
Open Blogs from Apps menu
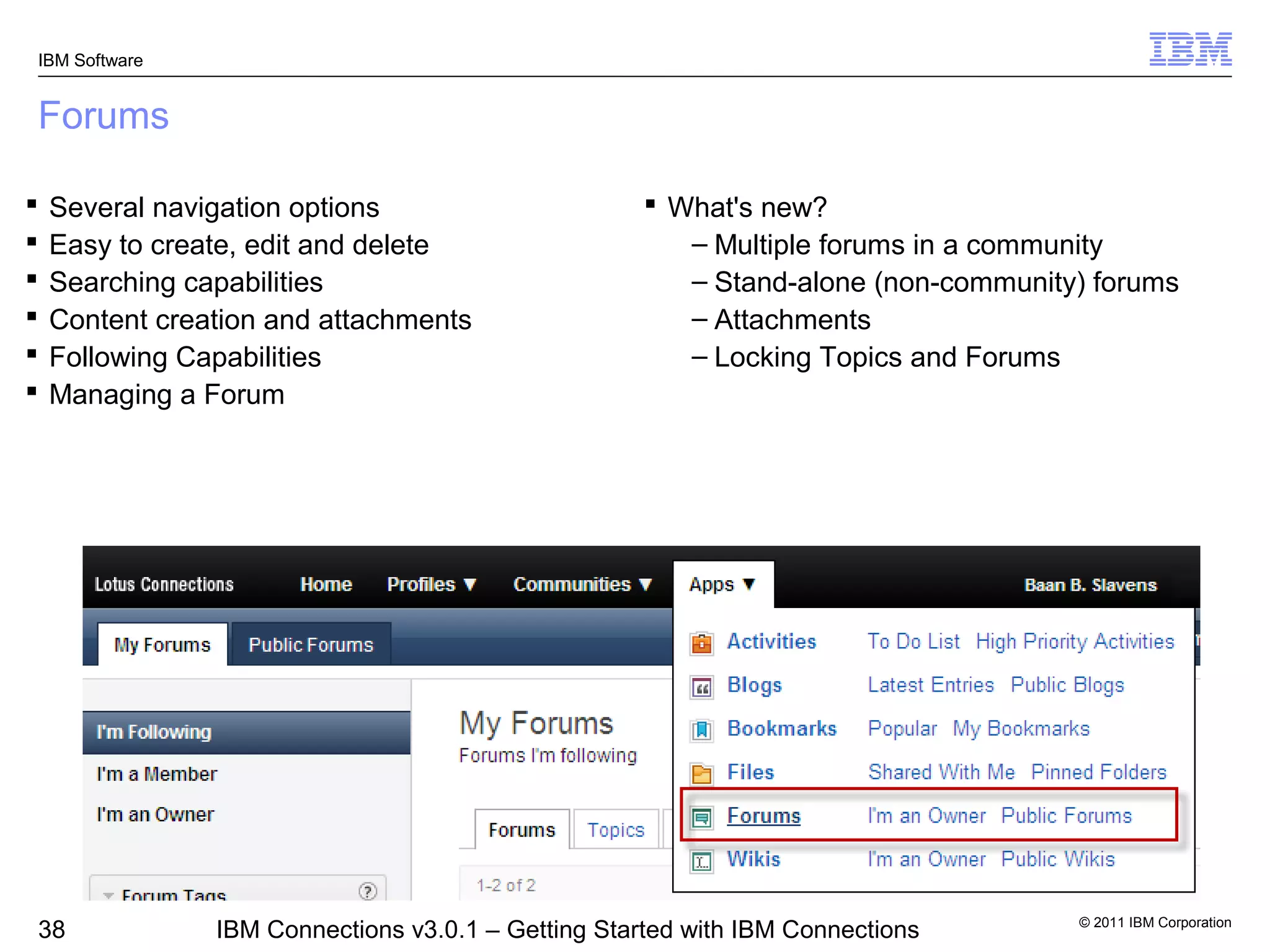(x=755, y=685)
